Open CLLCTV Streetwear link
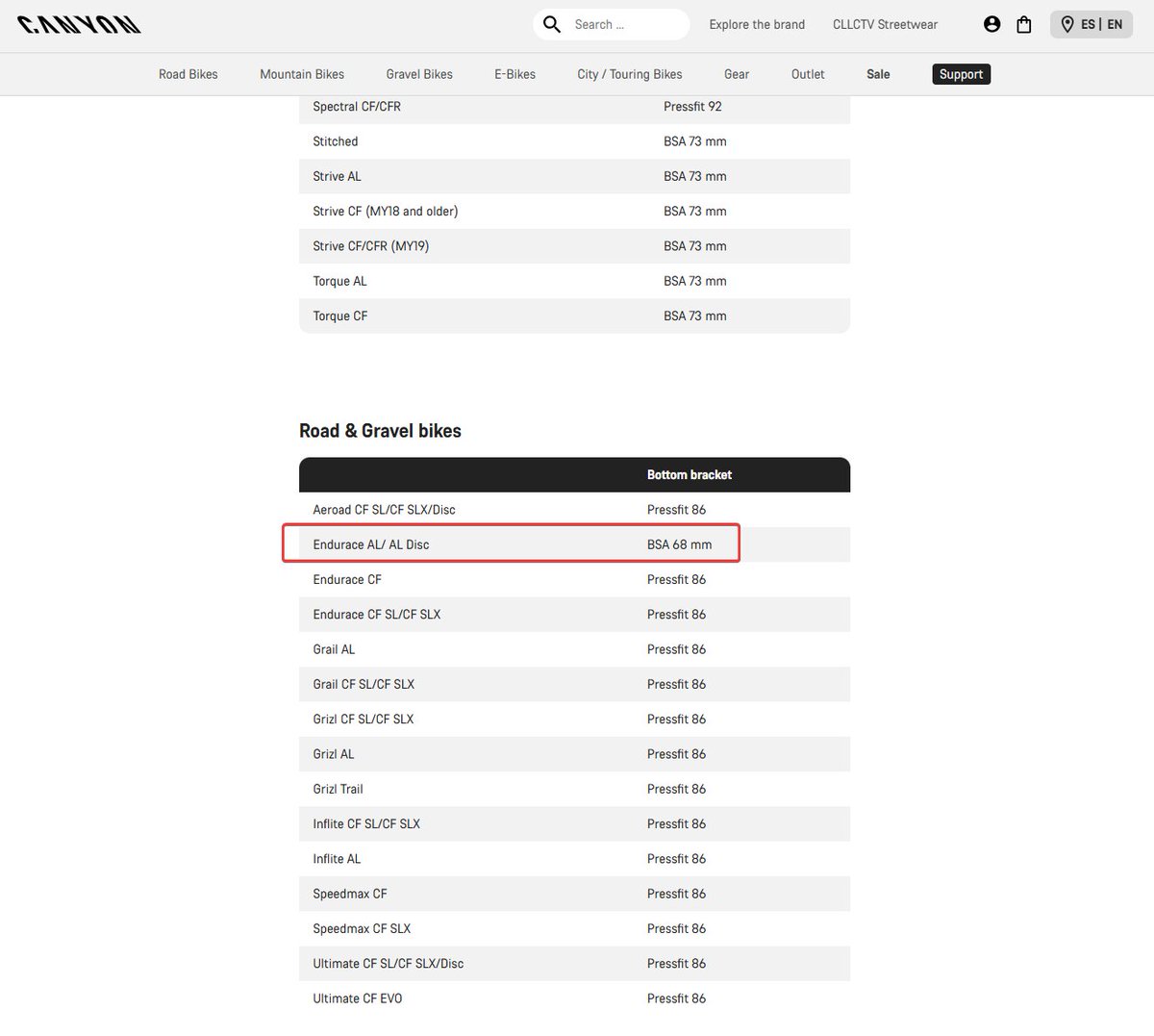This screenshot has height=1036, width=1154. pos(885,24)
